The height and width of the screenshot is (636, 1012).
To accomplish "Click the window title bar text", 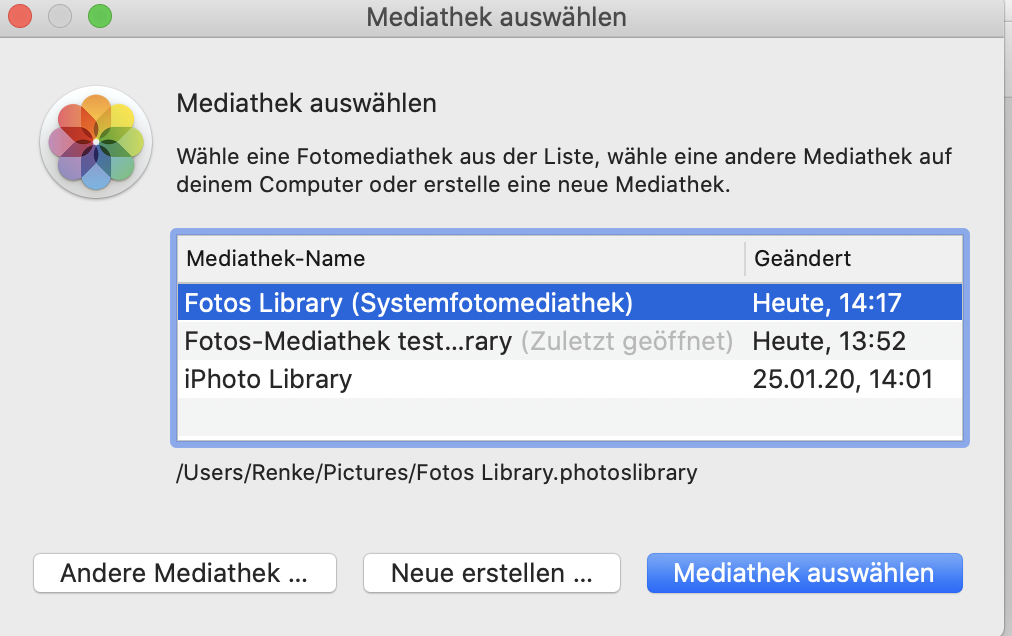I will tap(497, 17).
